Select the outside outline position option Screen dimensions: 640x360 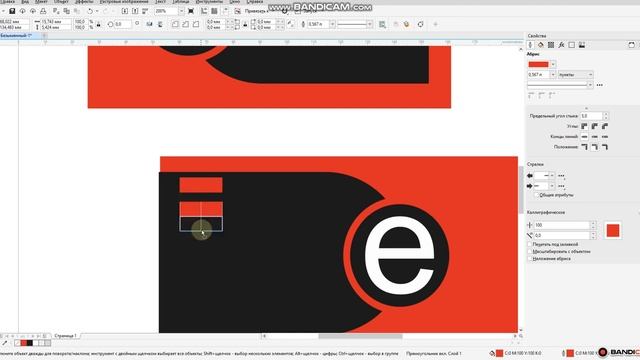(x=584, y=147)
